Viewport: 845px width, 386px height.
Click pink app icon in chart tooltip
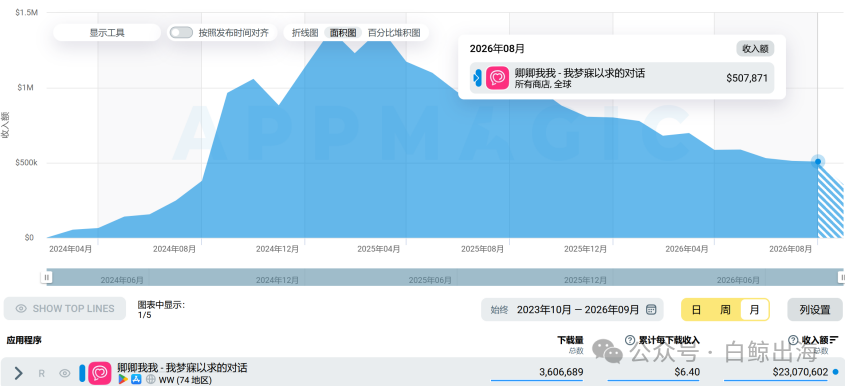[x=497, y=78]
